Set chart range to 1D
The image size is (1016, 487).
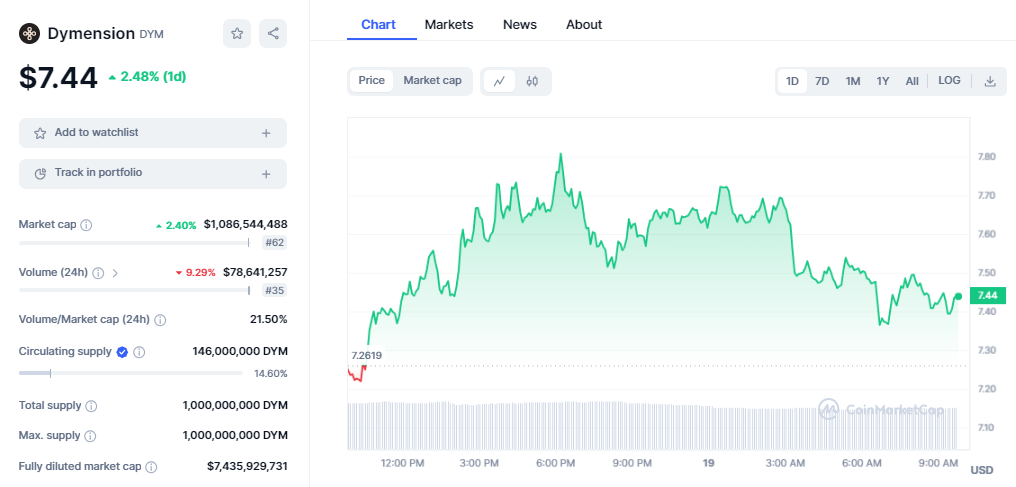[x=792, y=81]
